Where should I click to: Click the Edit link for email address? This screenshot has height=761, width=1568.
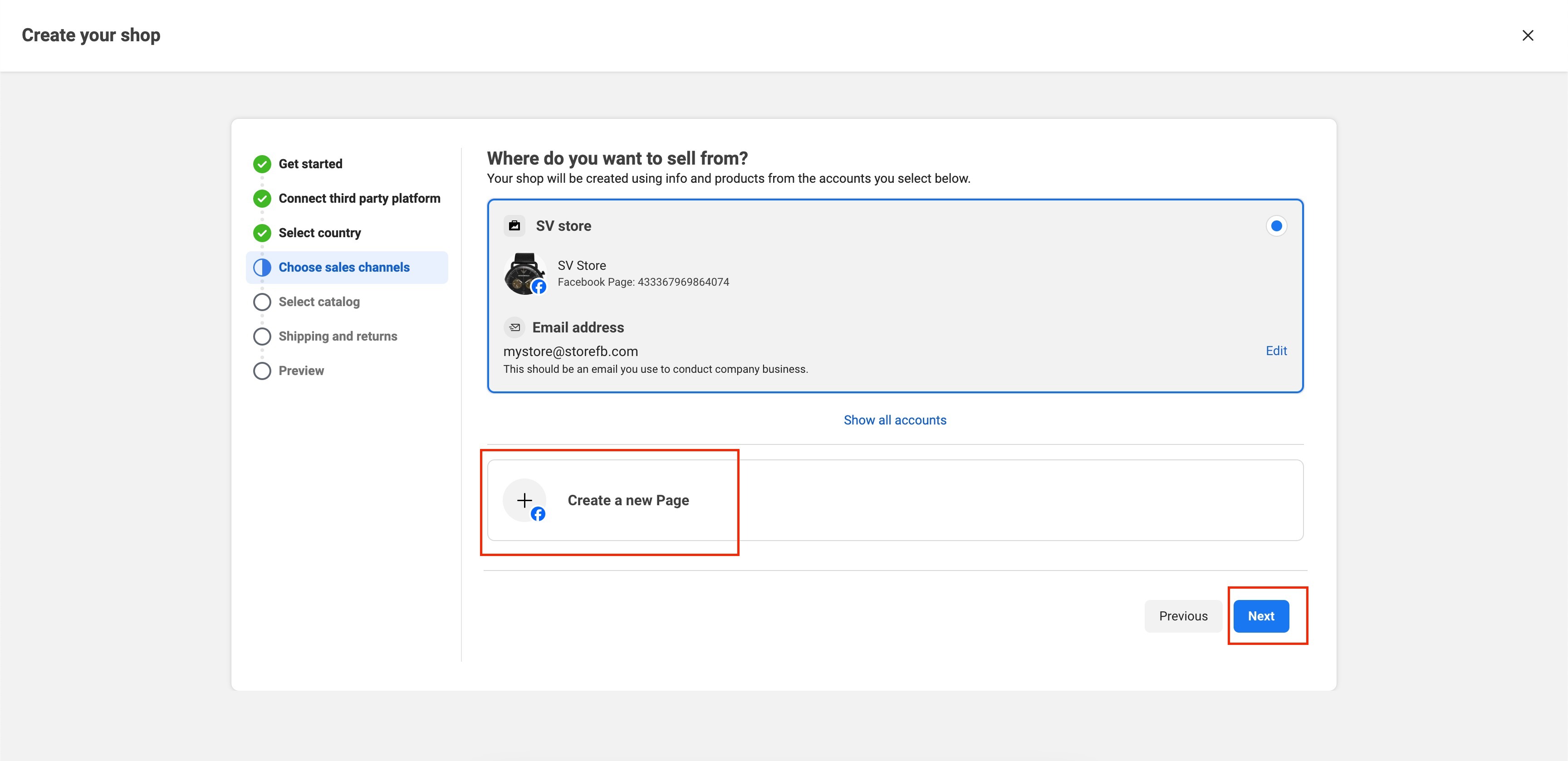point(1276,351)
